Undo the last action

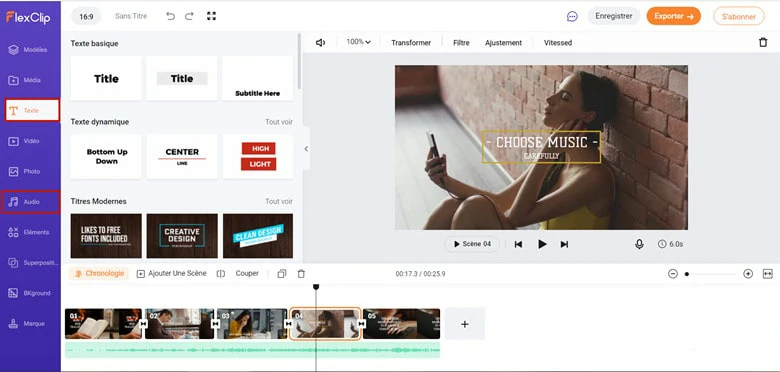[171, 16]
